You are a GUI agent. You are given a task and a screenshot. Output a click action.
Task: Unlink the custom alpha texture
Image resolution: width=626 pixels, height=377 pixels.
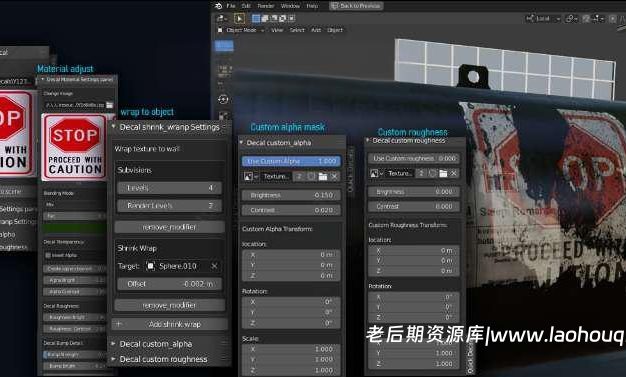click(334, 177)
